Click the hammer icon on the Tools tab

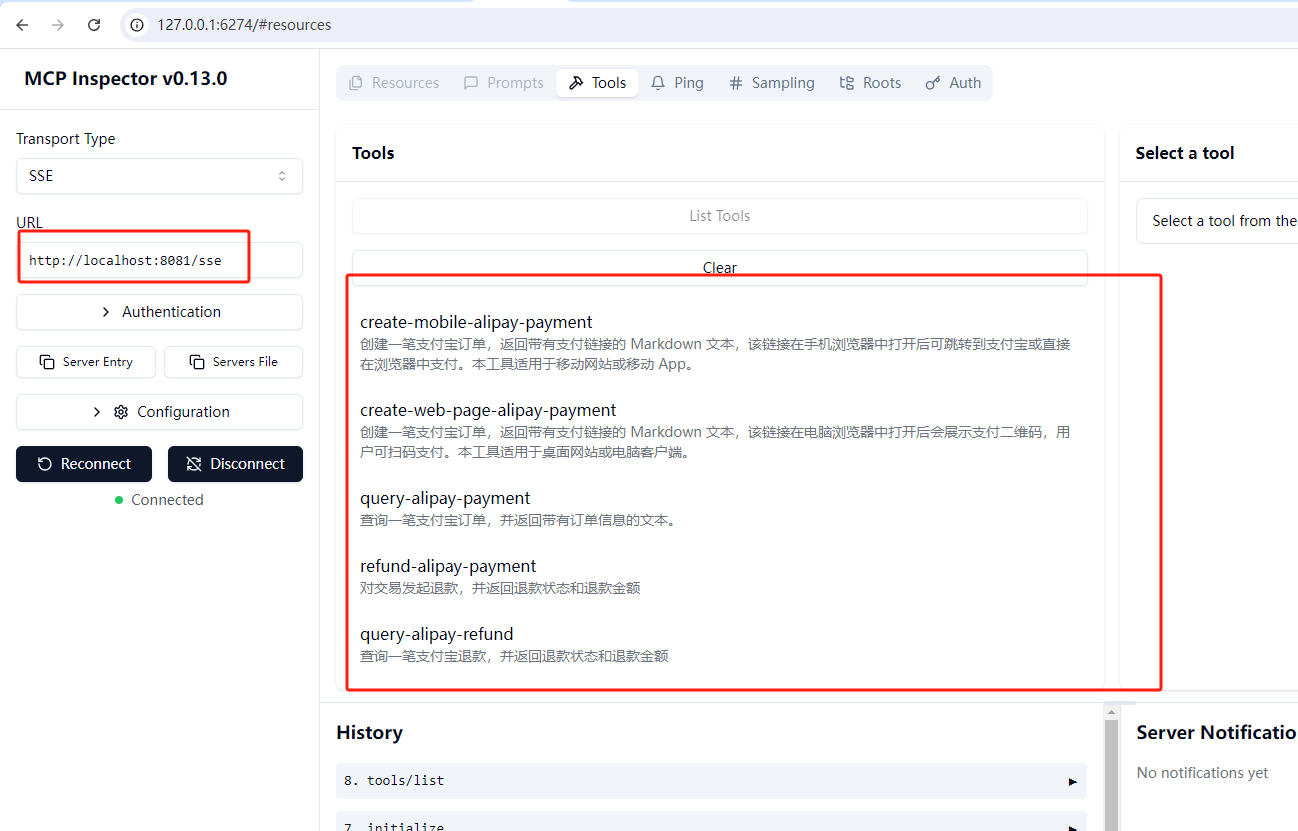pyautogui.click(x=575, y=83)
